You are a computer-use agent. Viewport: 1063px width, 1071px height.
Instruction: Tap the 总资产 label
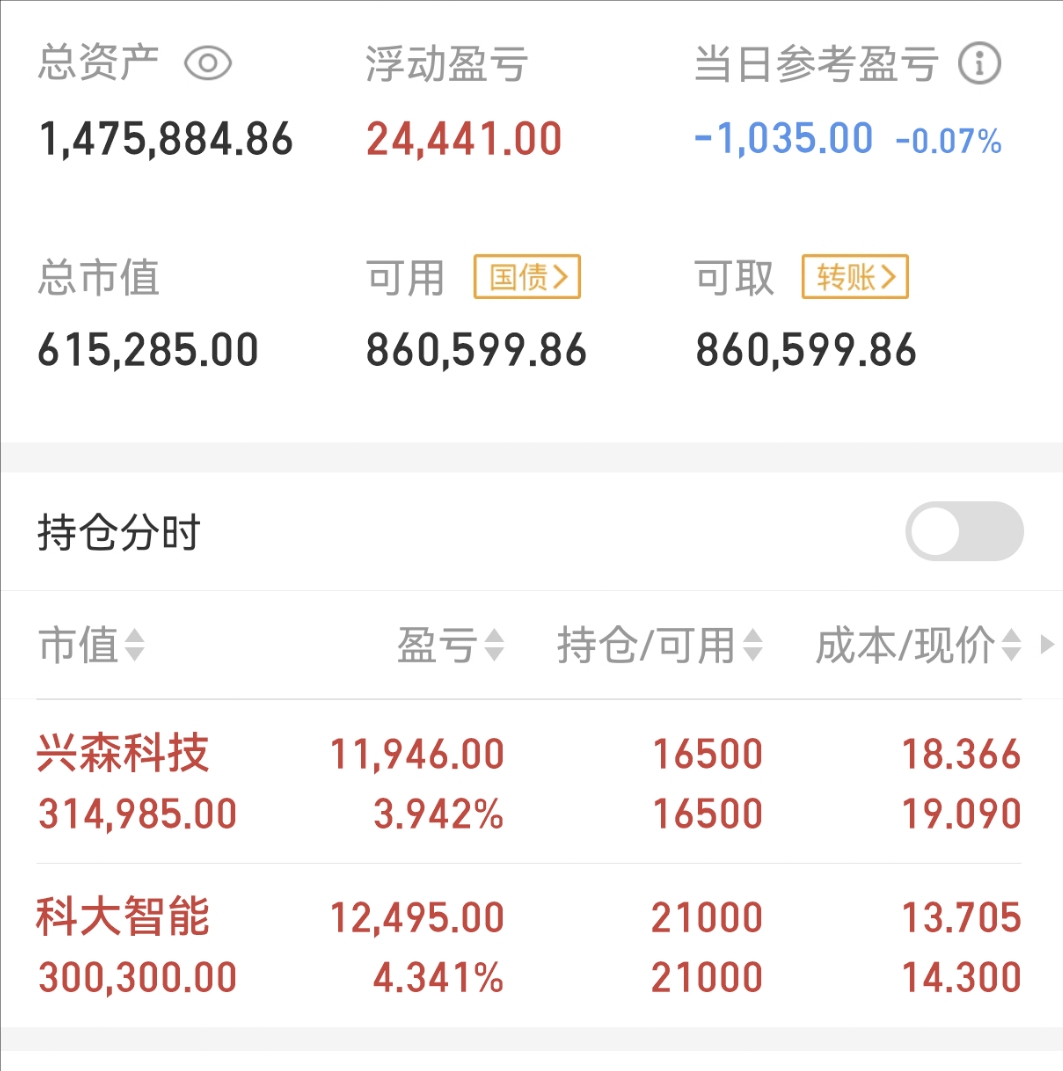coord(98,63)
